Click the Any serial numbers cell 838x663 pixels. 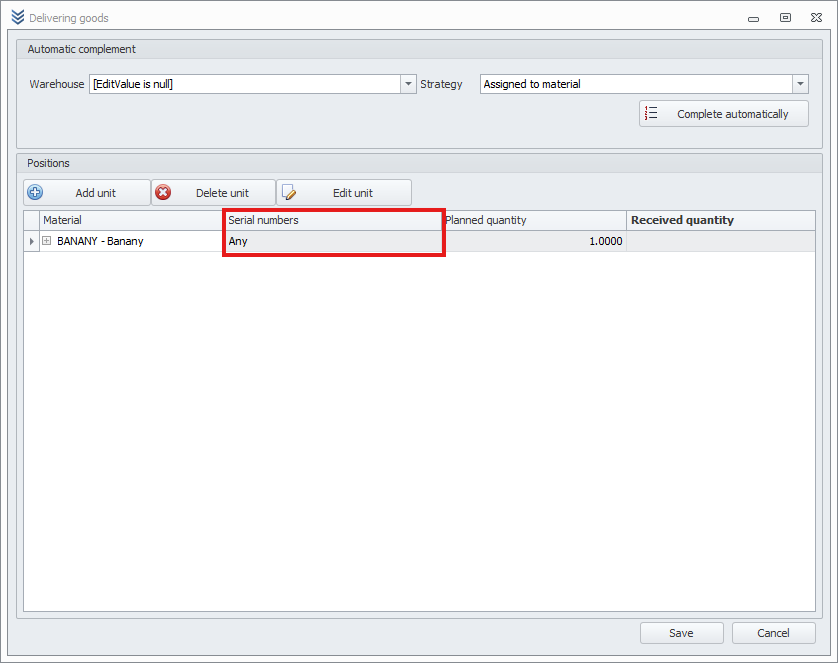tap(333, 241)
